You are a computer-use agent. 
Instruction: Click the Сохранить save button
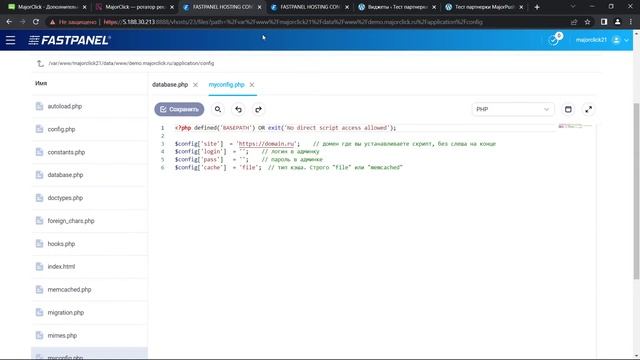[179, 109]
